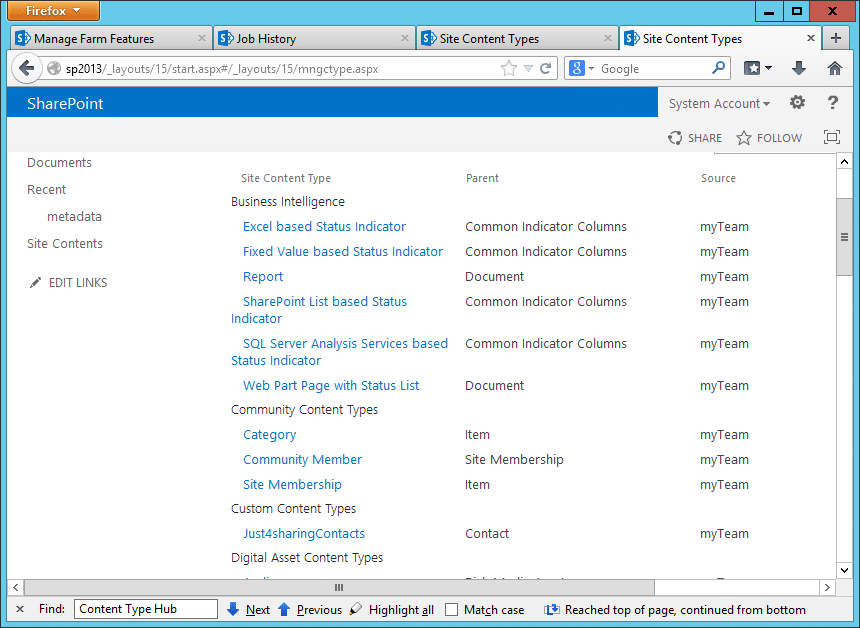
Task: Click the bookmark star in the address bar
Action: (509, 69)
